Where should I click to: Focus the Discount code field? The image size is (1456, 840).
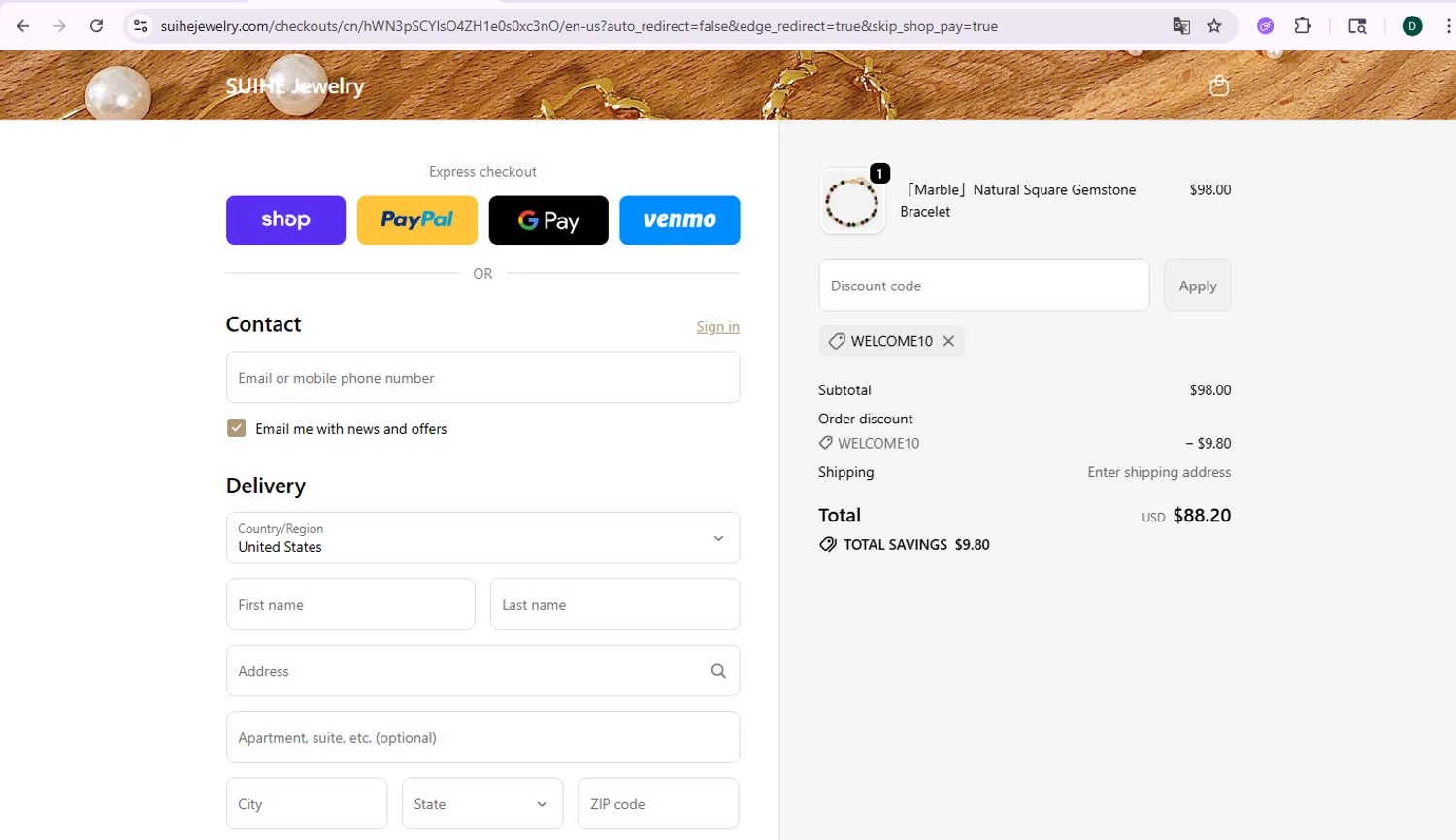(x=984, y=286)
